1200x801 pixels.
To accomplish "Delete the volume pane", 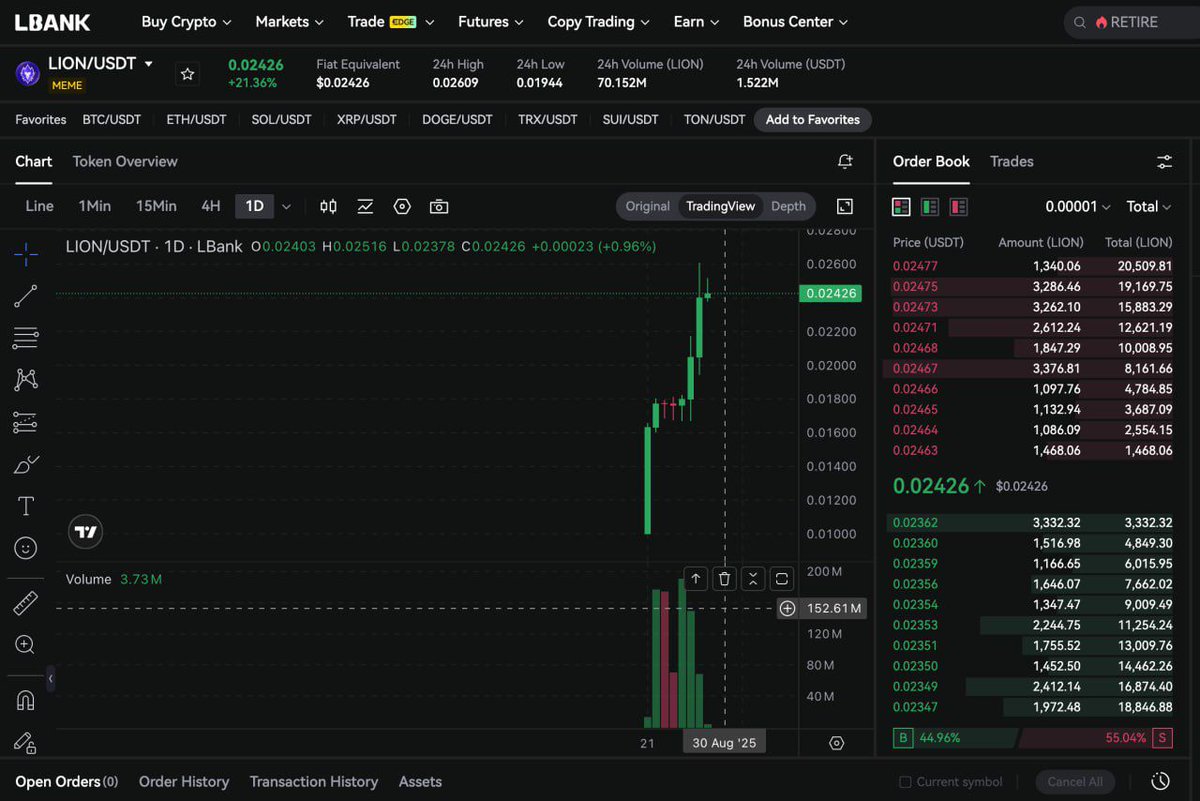I will 725,578.
